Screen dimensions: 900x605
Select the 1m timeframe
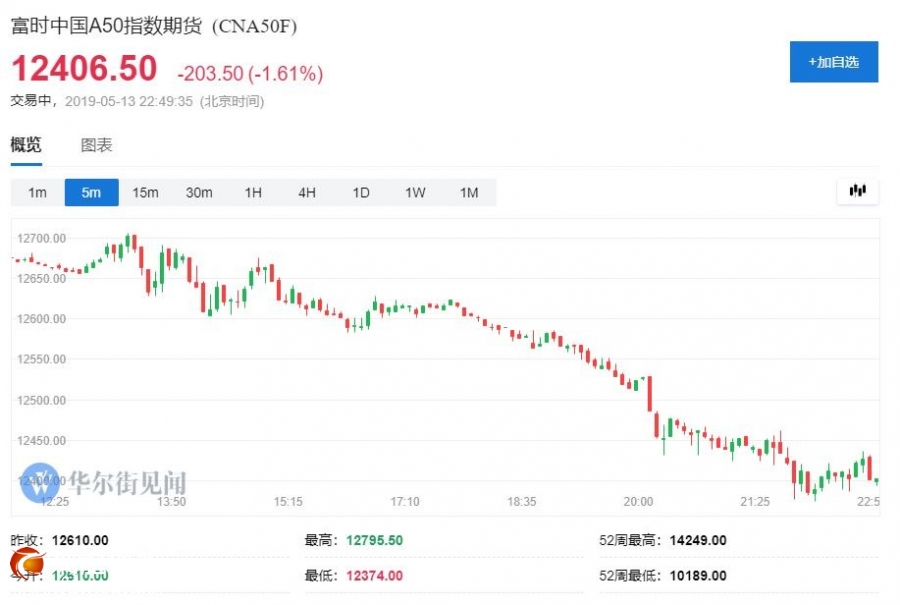pos(37,192)
